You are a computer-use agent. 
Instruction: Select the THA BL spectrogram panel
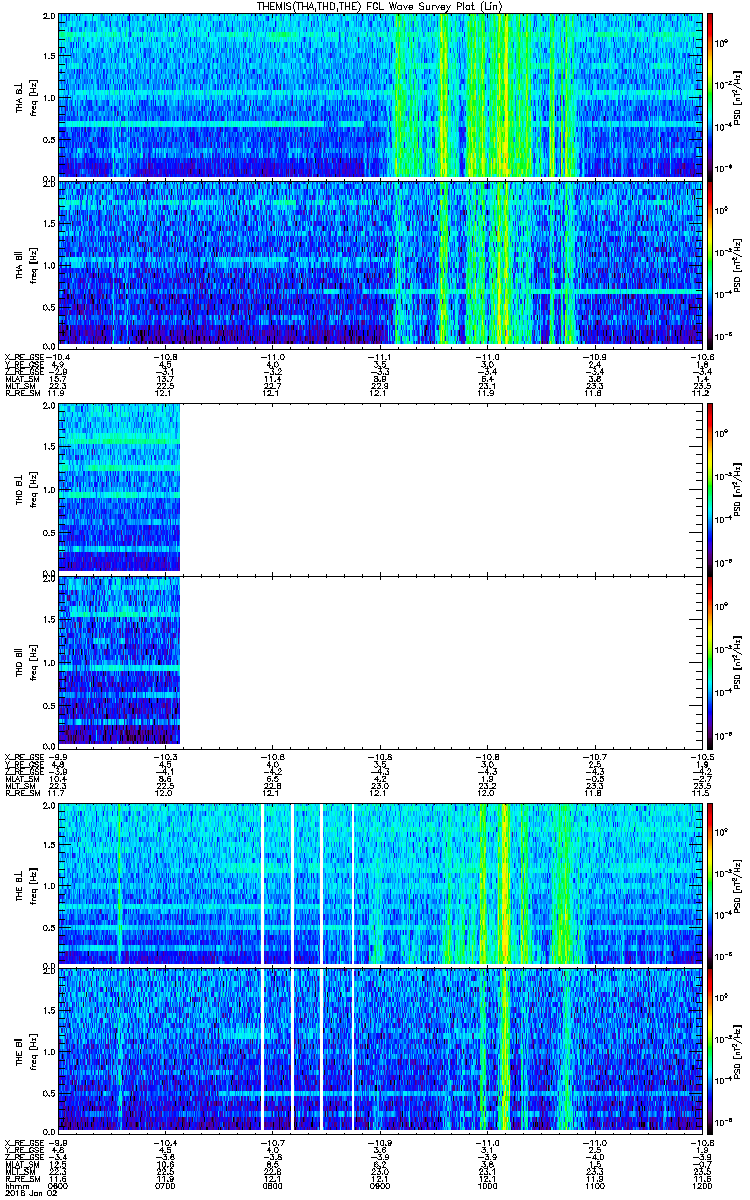pyautogui.click(x=379, y=95)
